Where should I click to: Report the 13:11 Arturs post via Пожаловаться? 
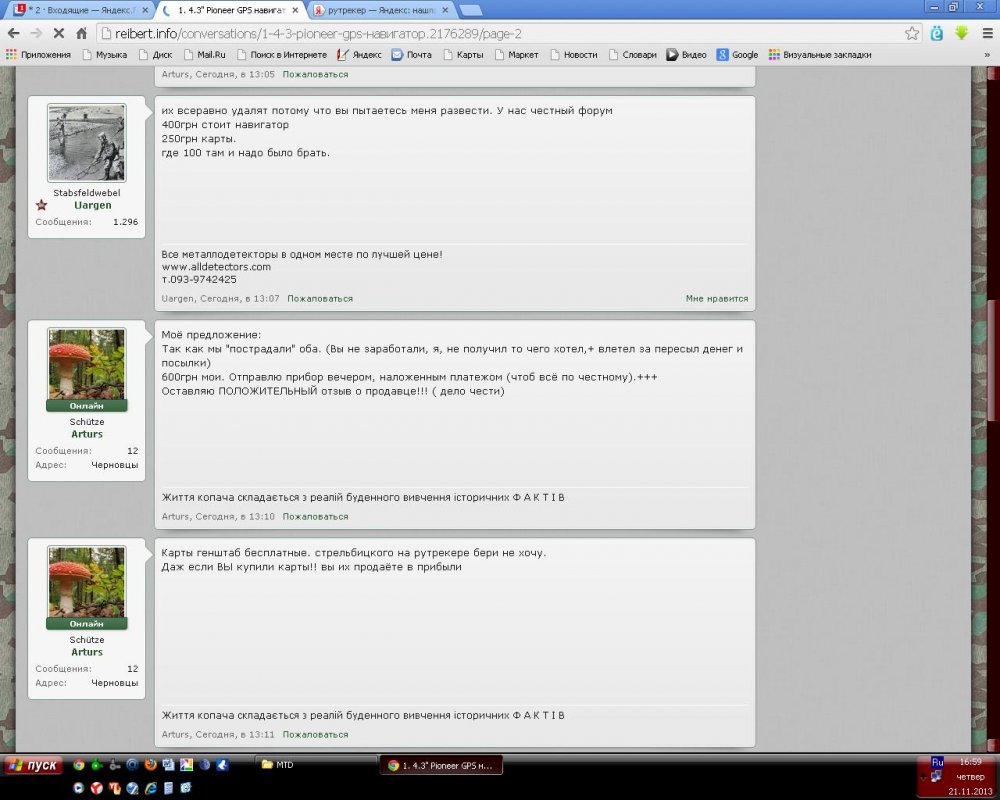315,735
